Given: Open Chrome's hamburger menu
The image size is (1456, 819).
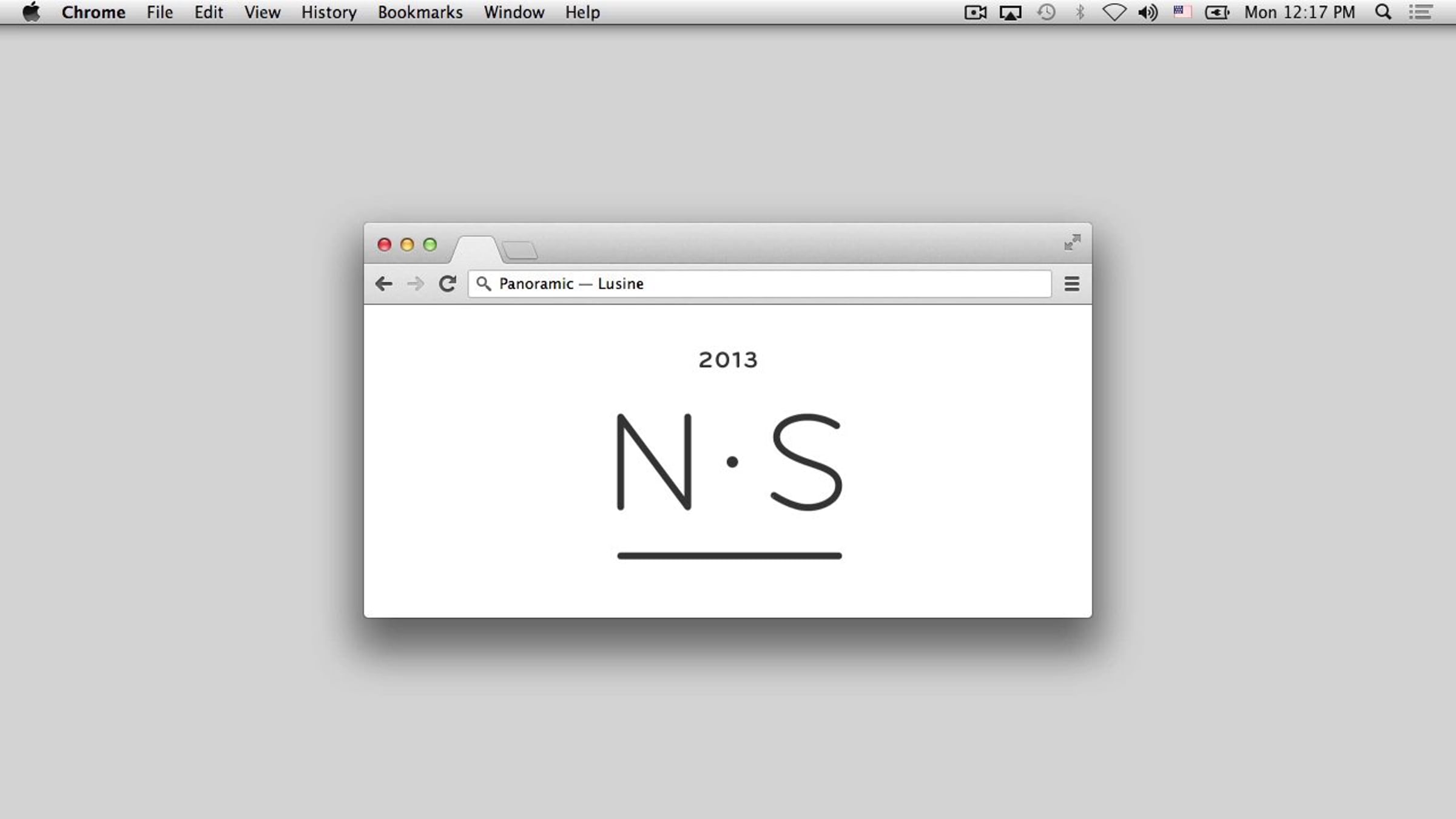Looking at the screenshot, I should click(1071, 283).
